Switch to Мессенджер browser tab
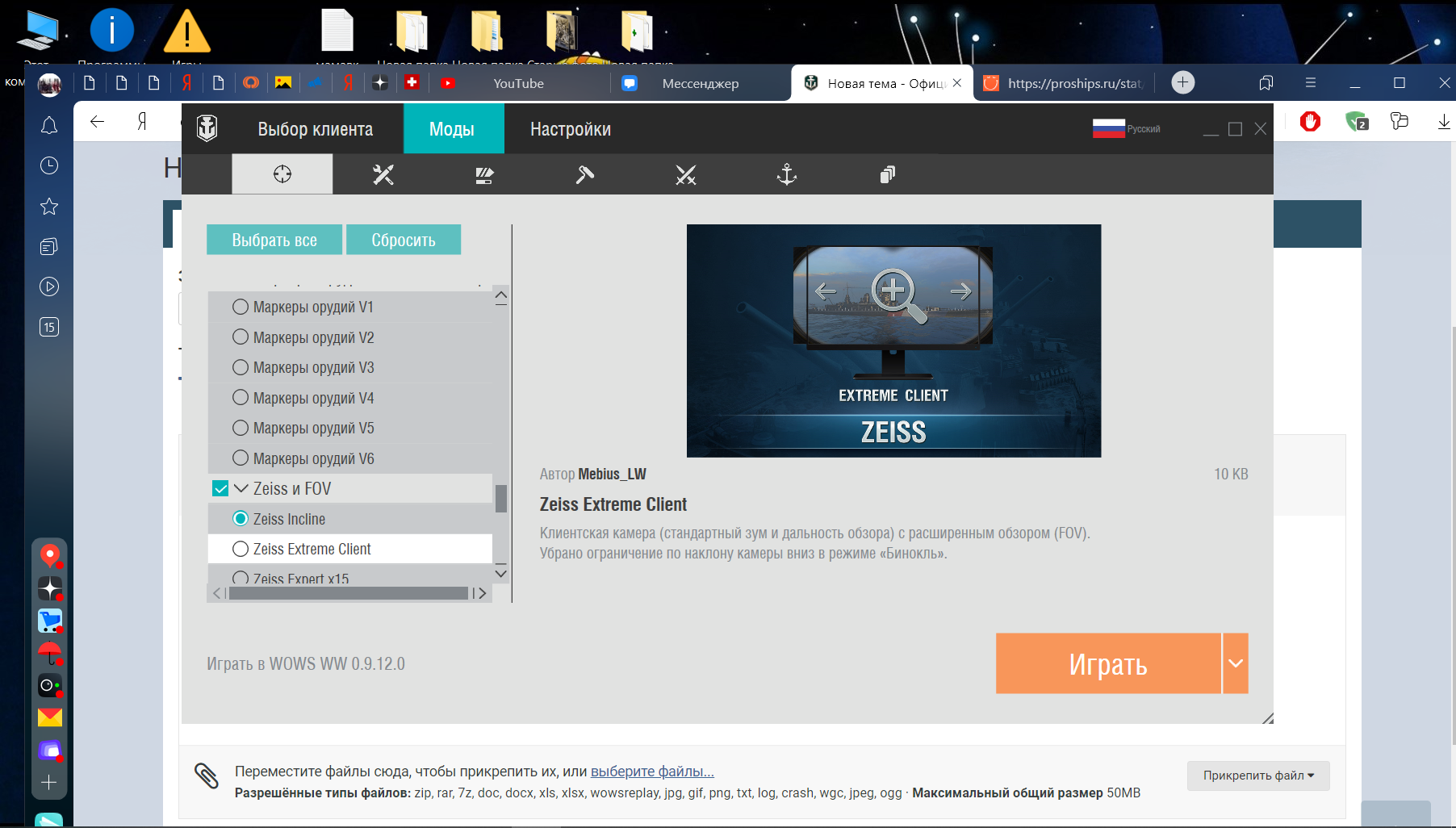The width and height of the screenshot is (1456, 828). pyautogui.click(x=701, y=83)
